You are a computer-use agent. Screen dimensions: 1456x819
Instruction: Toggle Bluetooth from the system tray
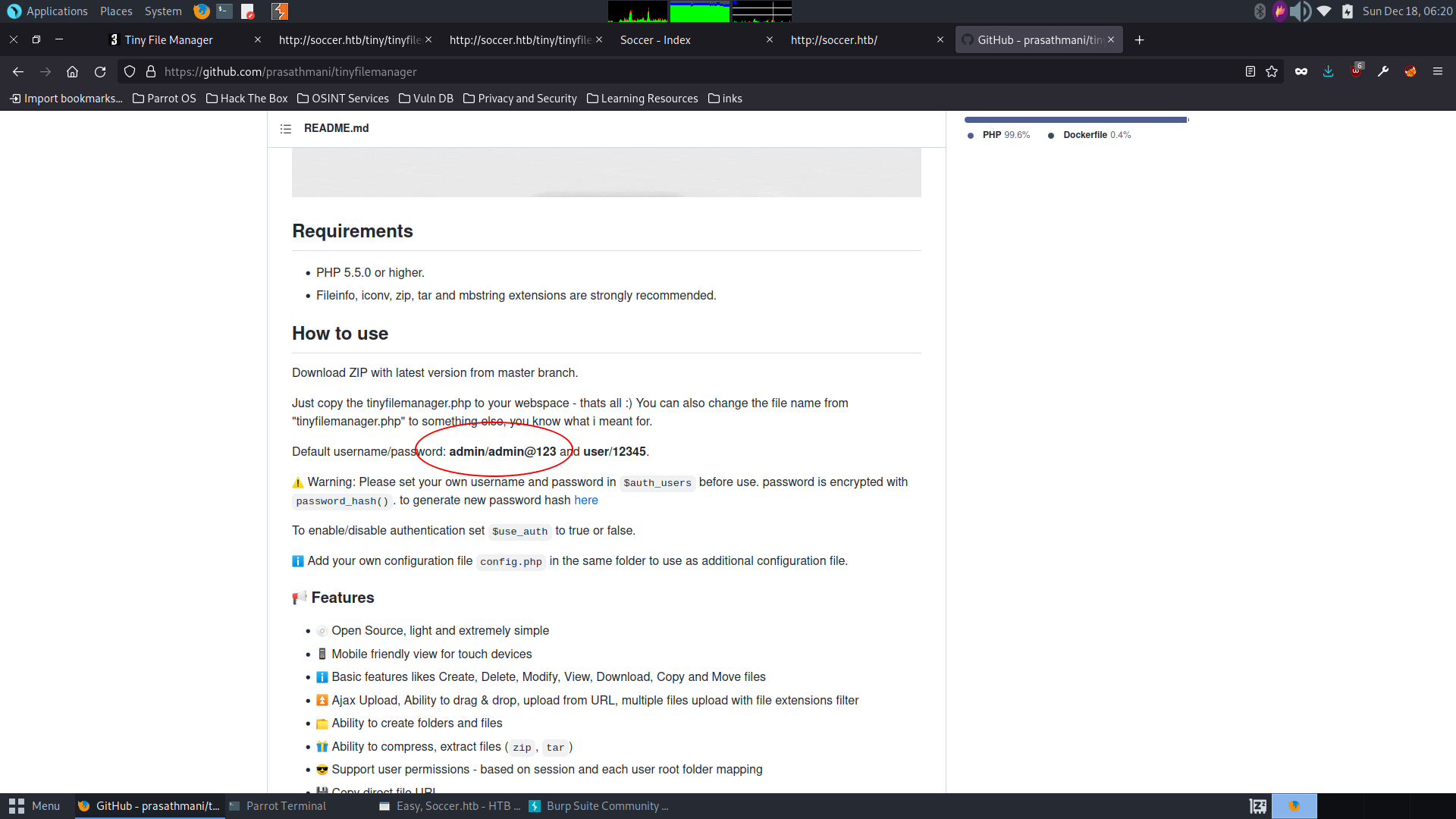[x=1260, y=11]
